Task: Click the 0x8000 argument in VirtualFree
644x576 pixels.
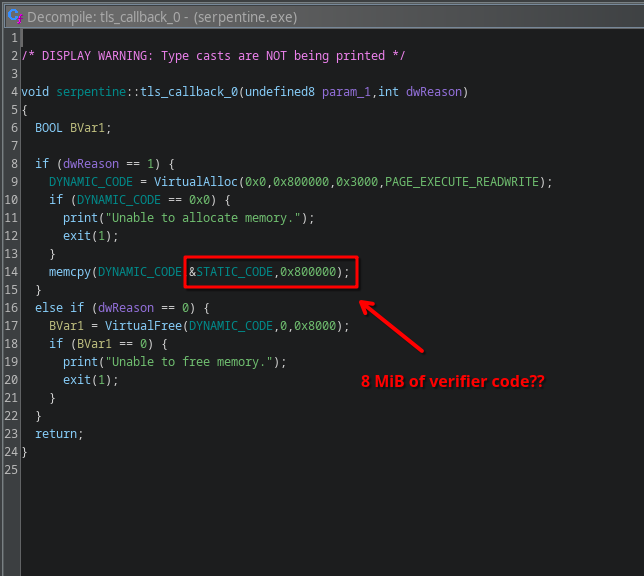Action: coord(315,326)
